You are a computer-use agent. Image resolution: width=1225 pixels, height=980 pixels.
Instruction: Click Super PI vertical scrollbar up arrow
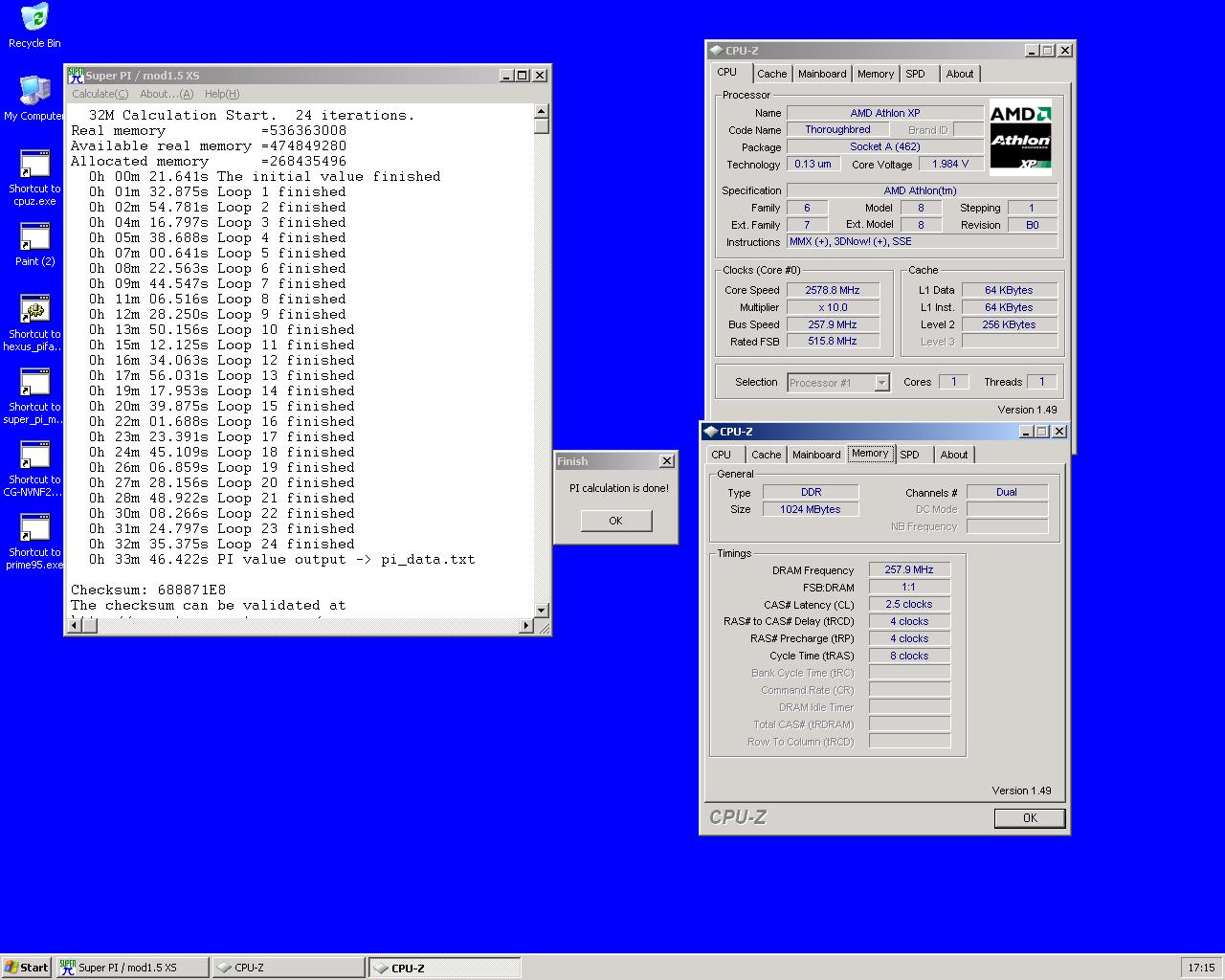542,110
